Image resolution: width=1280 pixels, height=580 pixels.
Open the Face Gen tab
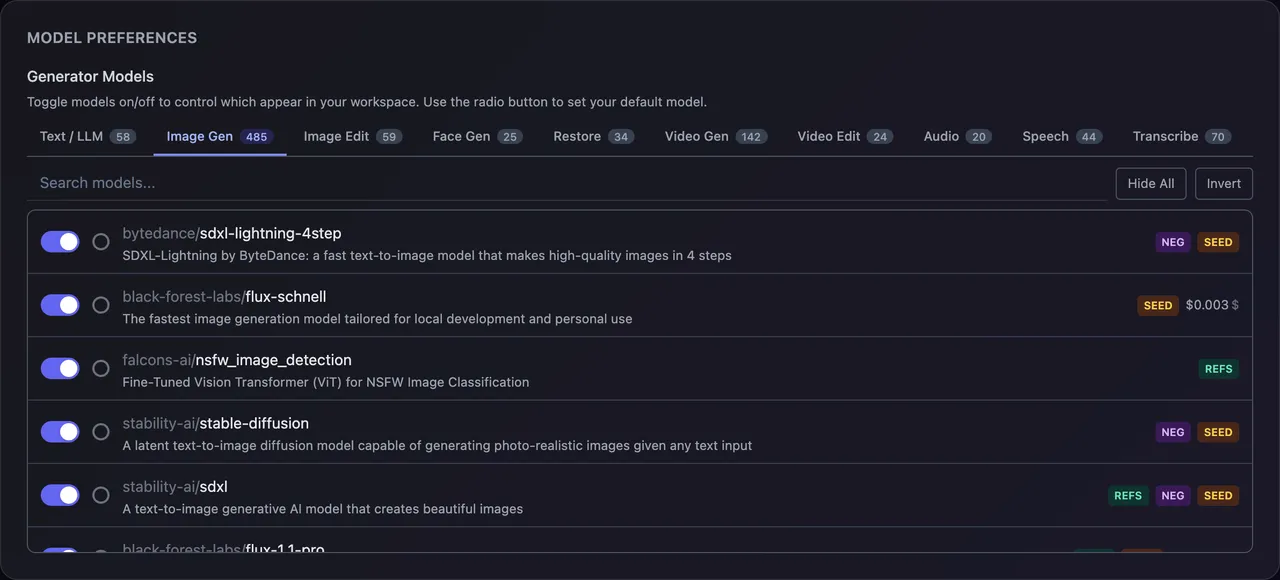[478, 136]
